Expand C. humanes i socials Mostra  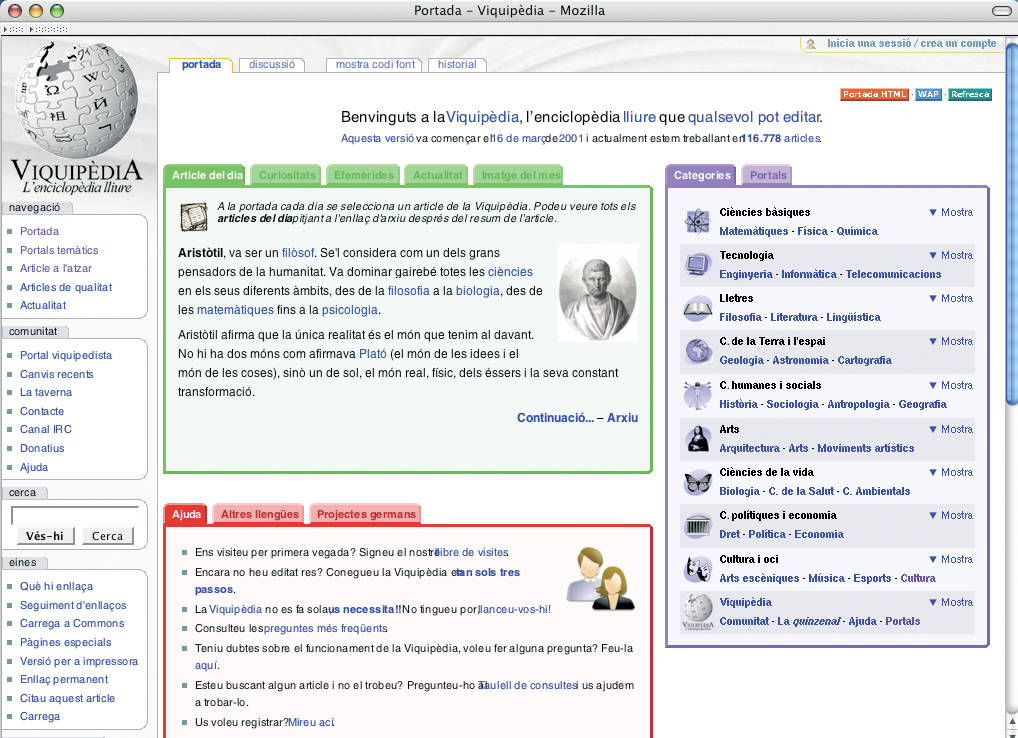pos(950,385)
